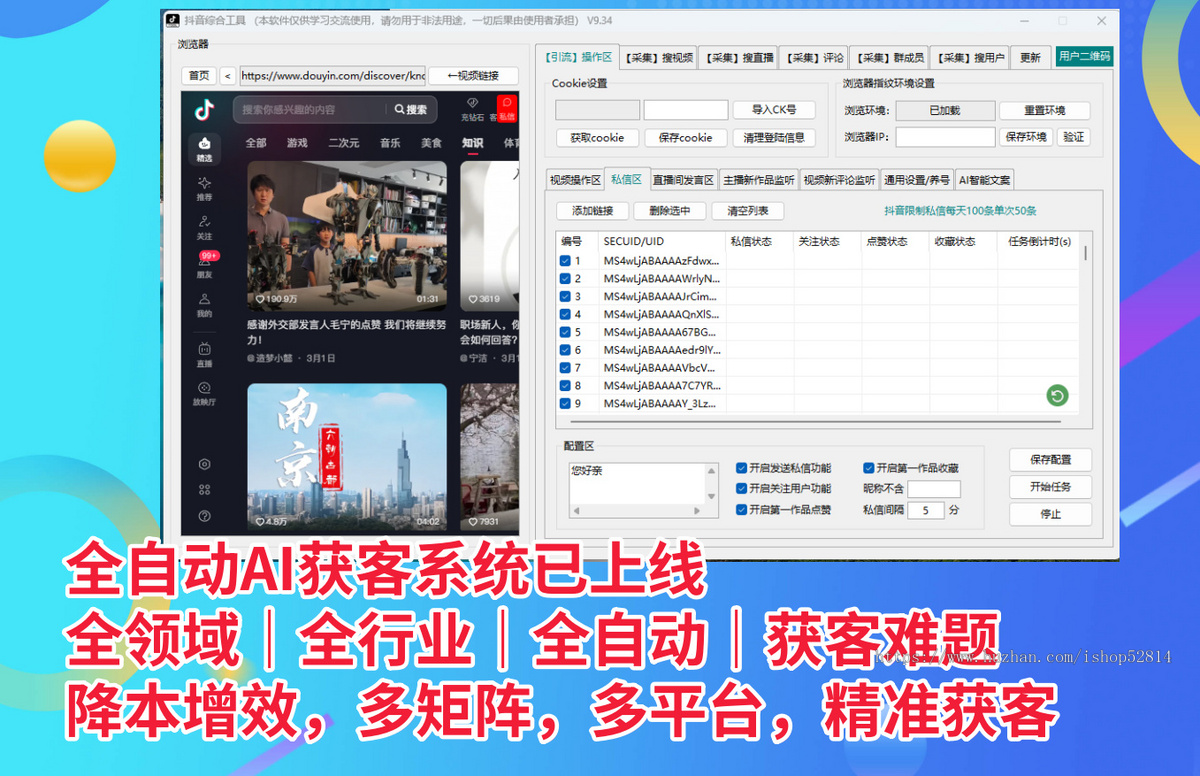Switch to 【采集】搜用户 tab
The height and width of the screenshot is (776, 1200).
pos(969,58)
